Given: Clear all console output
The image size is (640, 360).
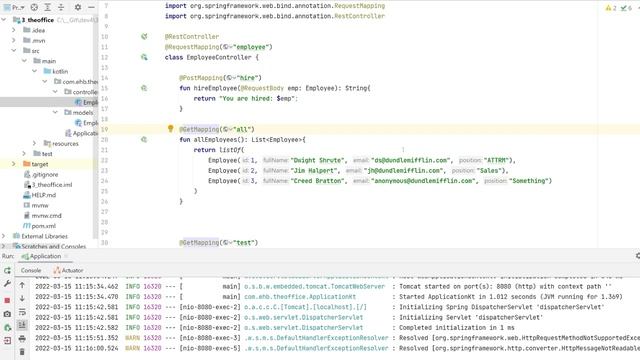Looking at the screenshot, I should (x=22, y=351).
